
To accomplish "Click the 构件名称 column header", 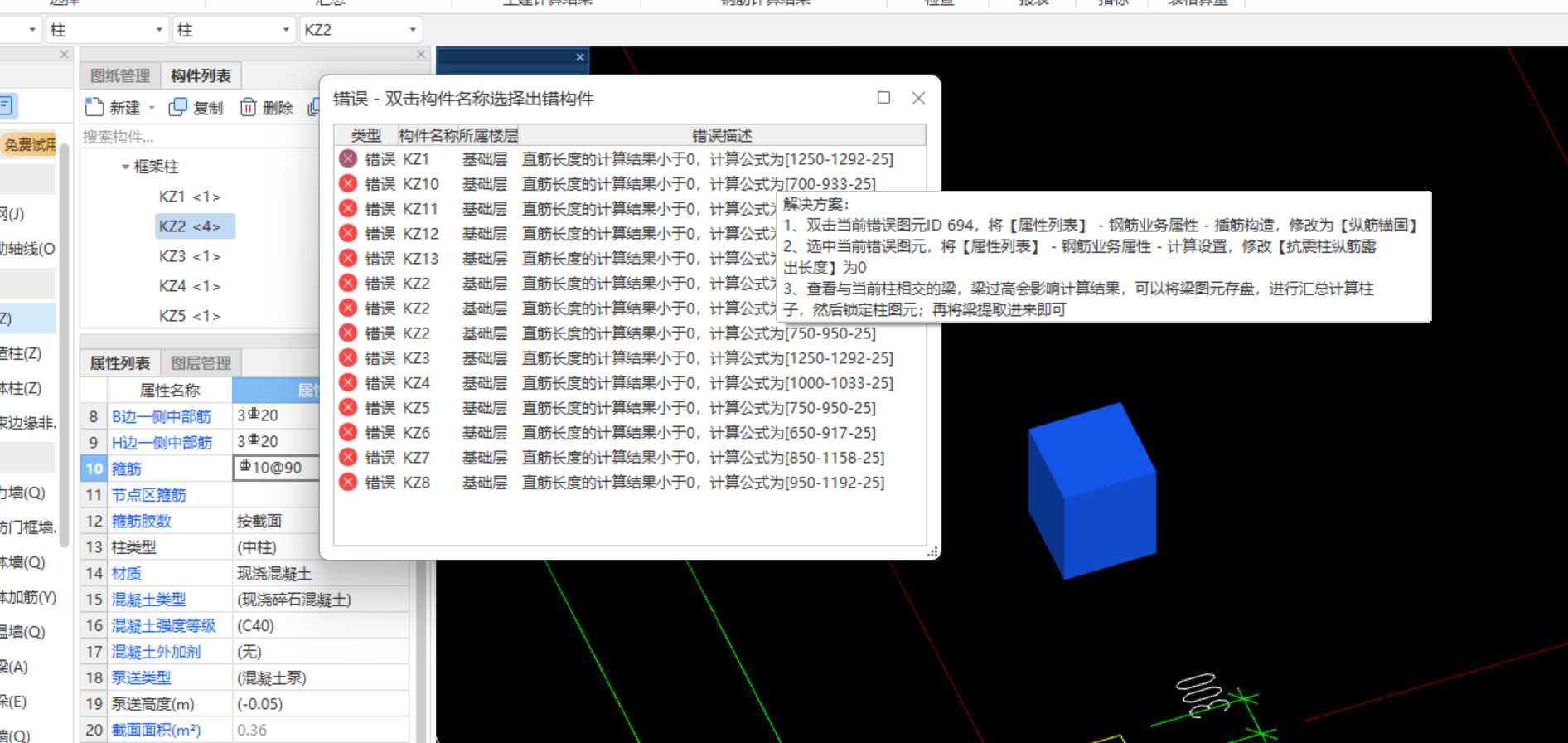I will coord(428,135).
